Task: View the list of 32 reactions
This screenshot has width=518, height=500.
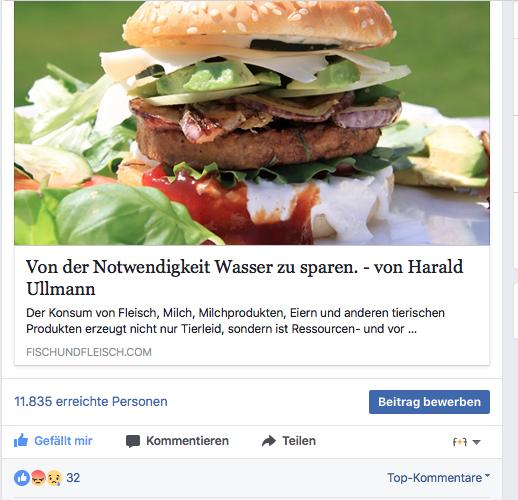Action: (73, 478)
